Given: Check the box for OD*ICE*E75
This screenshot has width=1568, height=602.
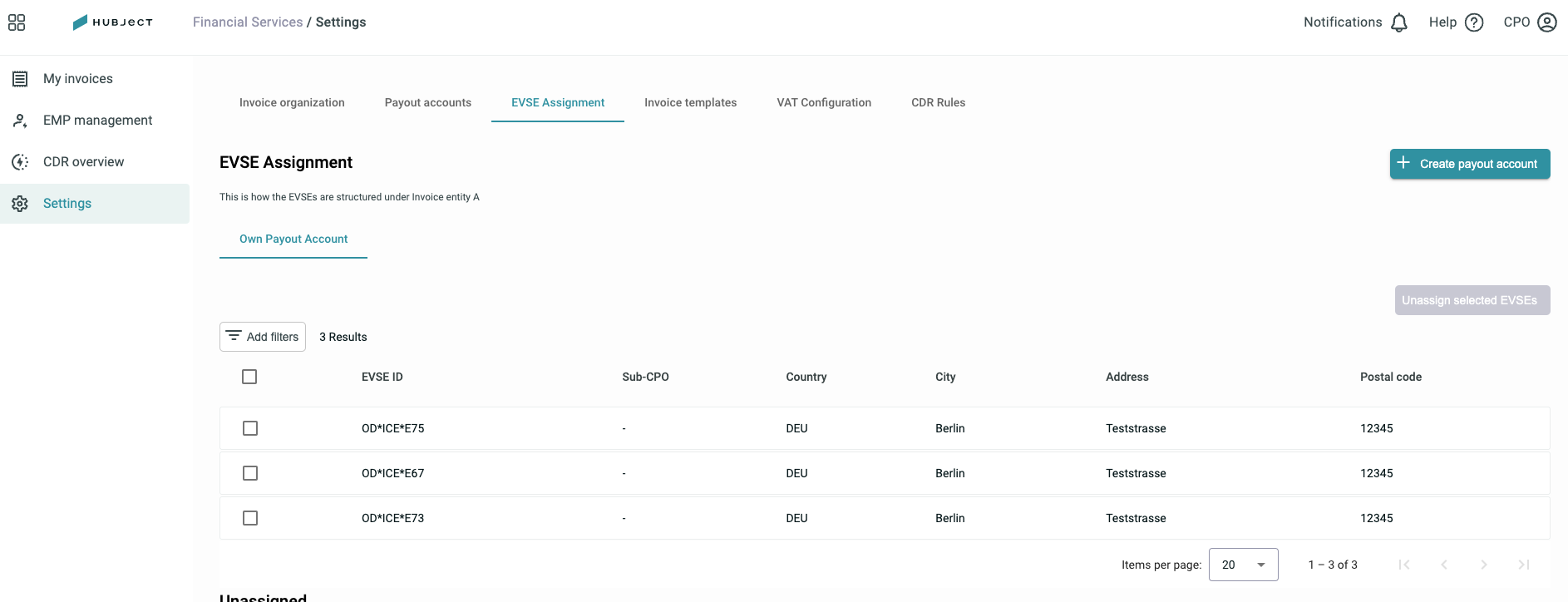Looking at the screenshot, I should tap(250, 428).
